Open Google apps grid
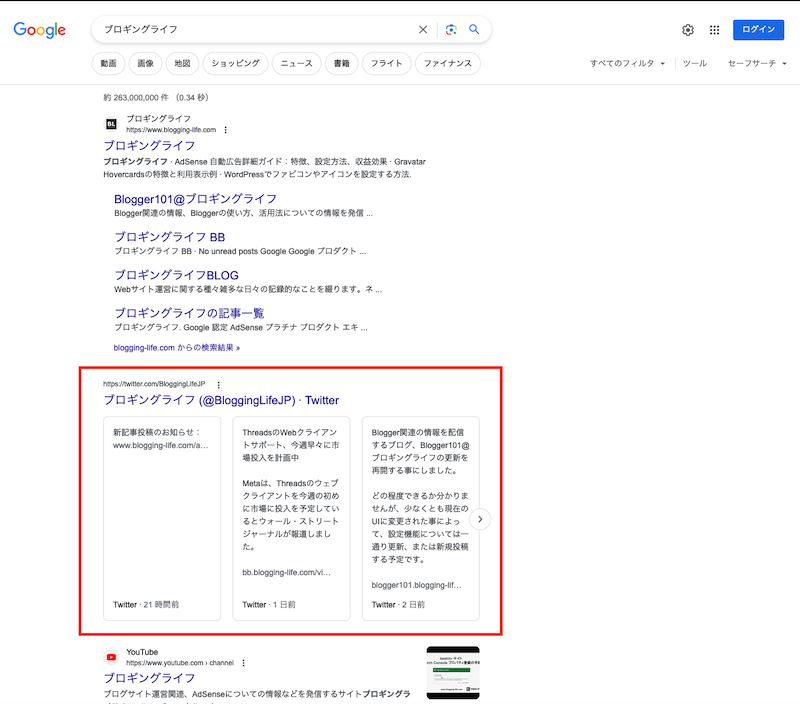The height and width of the screenshot is (704, 800). pos(714,30)
